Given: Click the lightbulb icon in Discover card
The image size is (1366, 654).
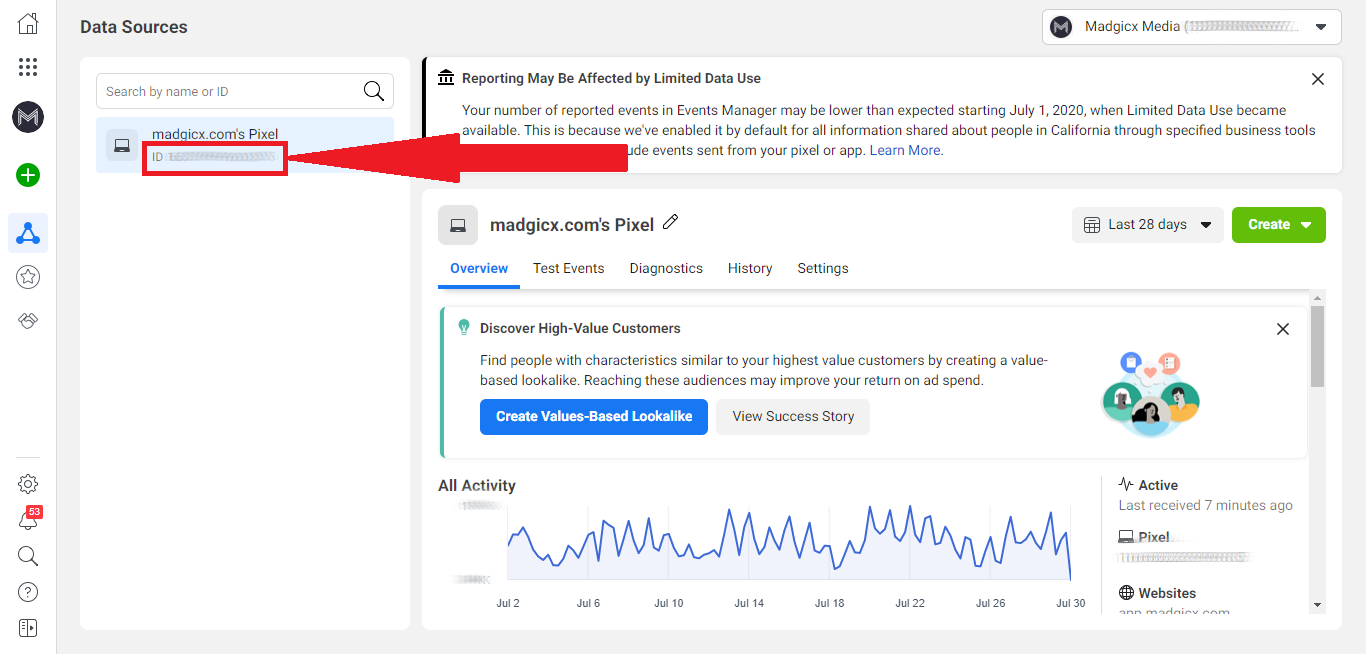Looking at the screenshot, I should pos(464,327).
